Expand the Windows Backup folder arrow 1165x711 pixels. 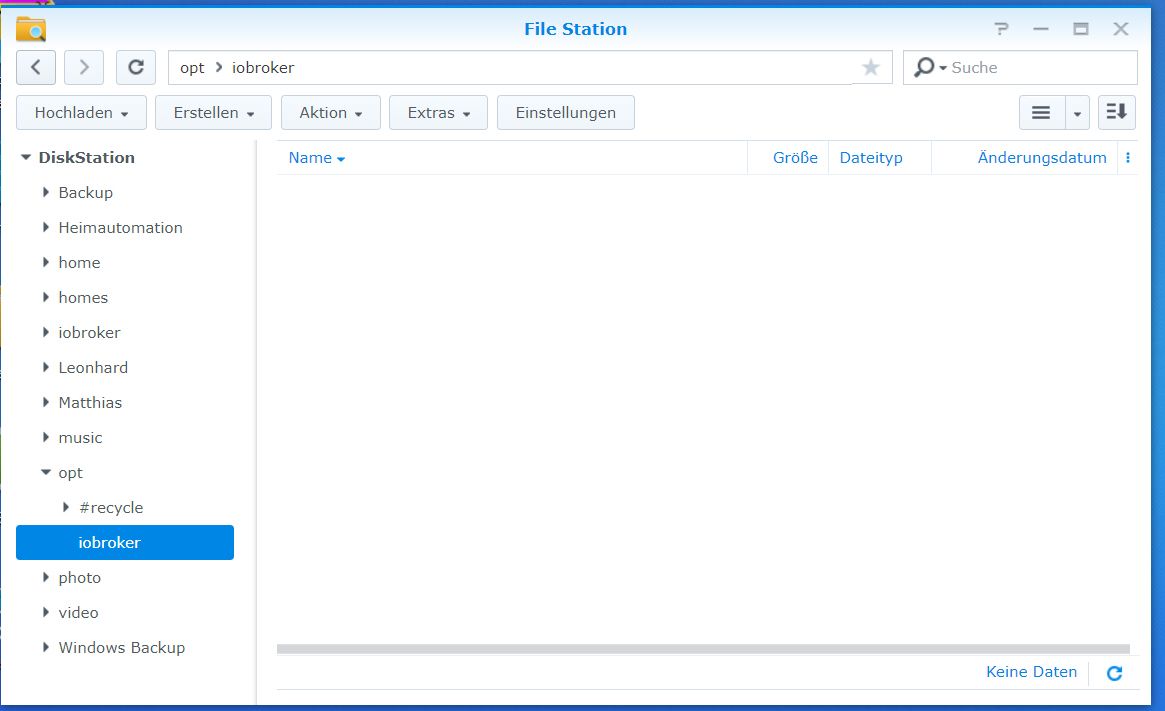[46, 647]
